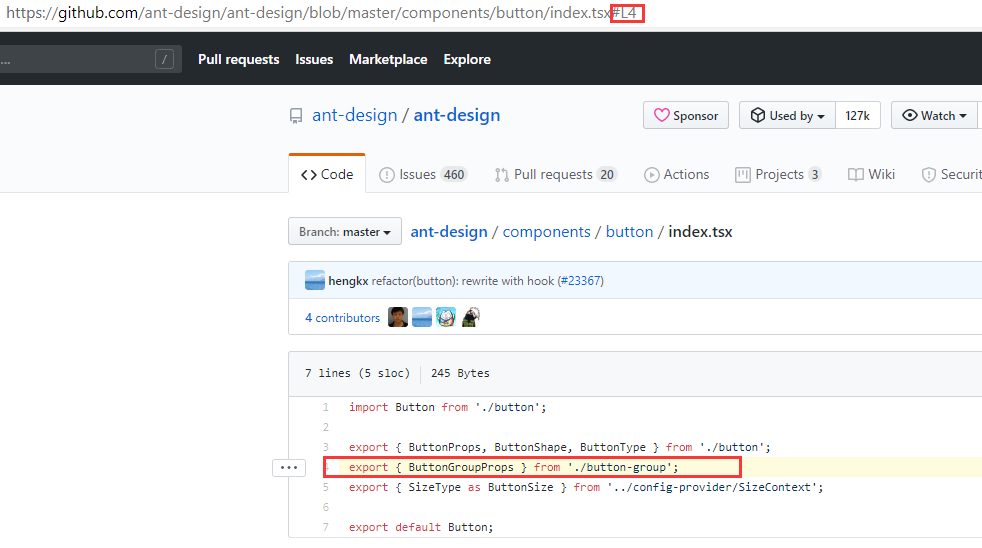Switch to the Issues tab

(x=423, y=174)
